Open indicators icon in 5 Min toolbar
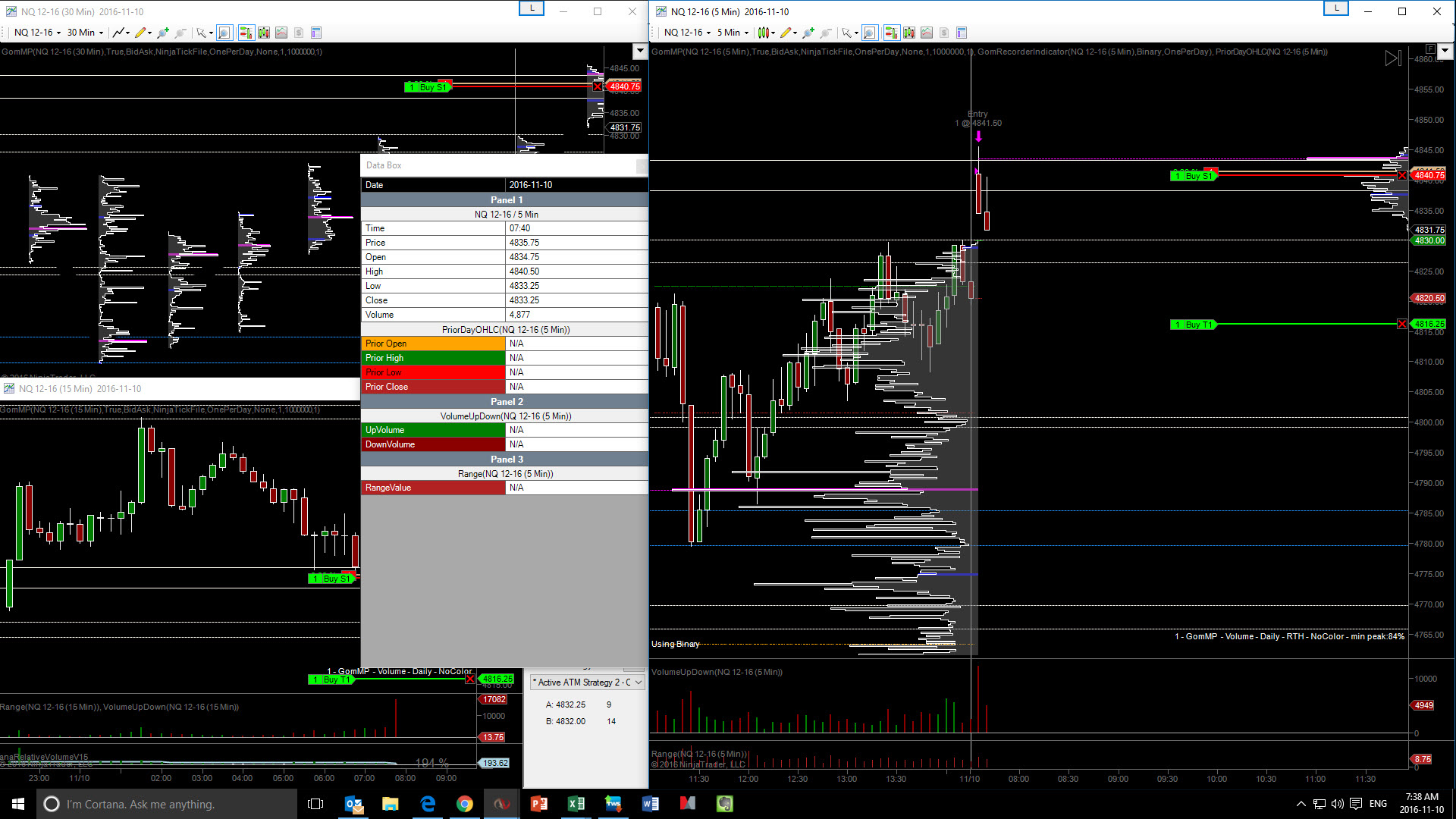The image size is (1456, 819). [x=927, y=33]
